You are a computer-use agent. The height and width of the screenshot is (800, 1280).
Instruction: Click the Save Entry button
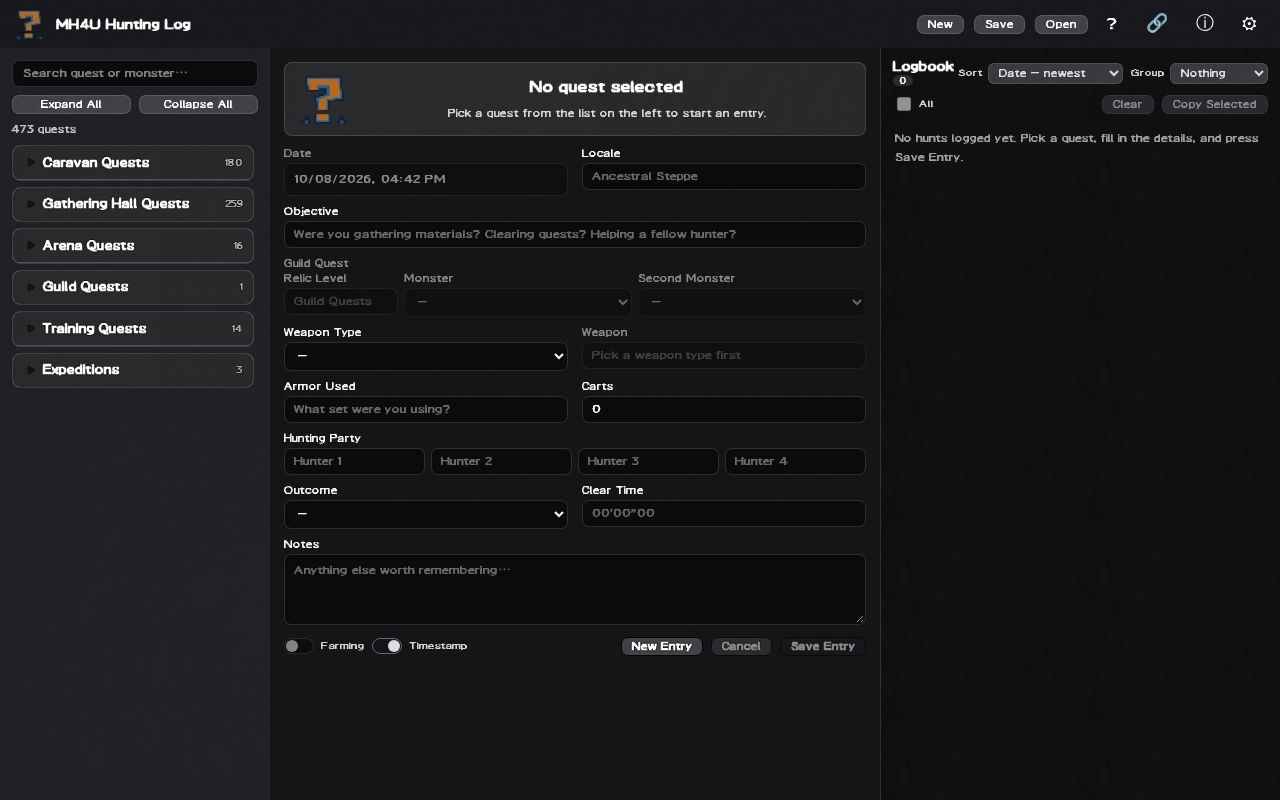point(823,646)
